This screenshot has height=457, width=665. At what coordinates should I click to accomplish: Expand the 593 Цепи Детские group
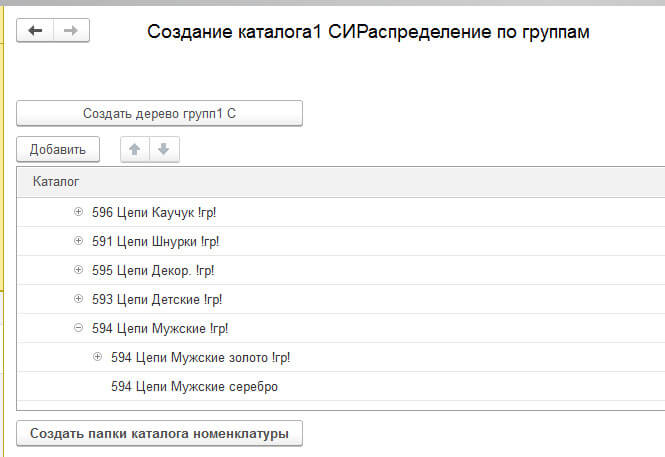point(79,299)
